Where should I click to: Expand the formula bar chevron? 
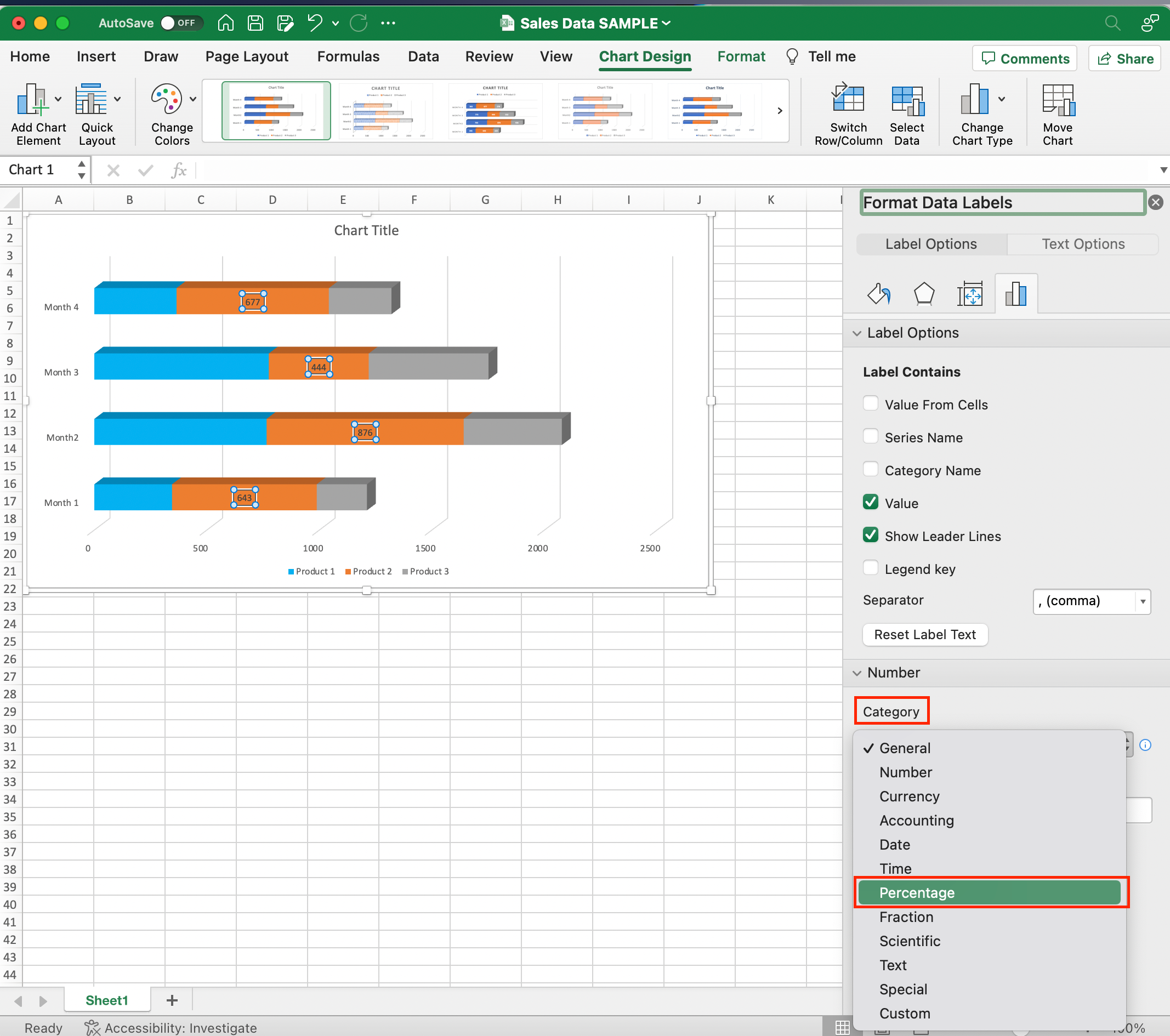click(x=1163, y=170)
